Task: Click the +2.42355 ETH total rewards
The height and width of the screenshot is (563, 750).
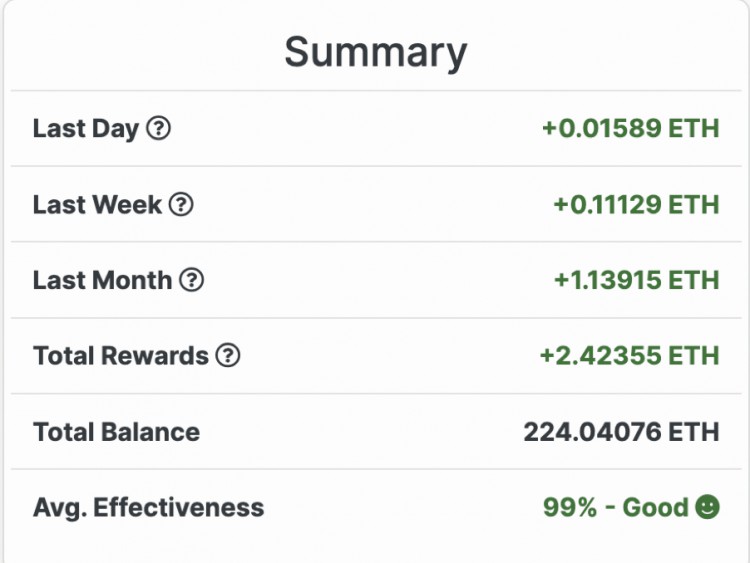Action: [x=629, y=356]
